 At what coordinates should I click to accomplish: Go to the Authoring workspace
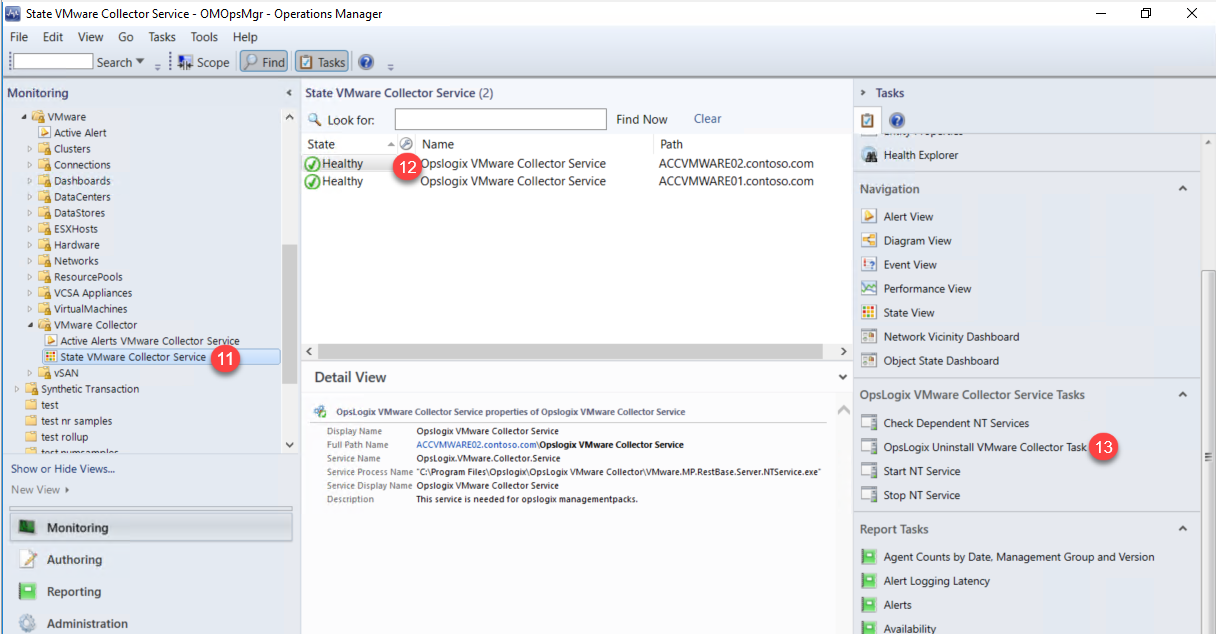click(74, 560)
